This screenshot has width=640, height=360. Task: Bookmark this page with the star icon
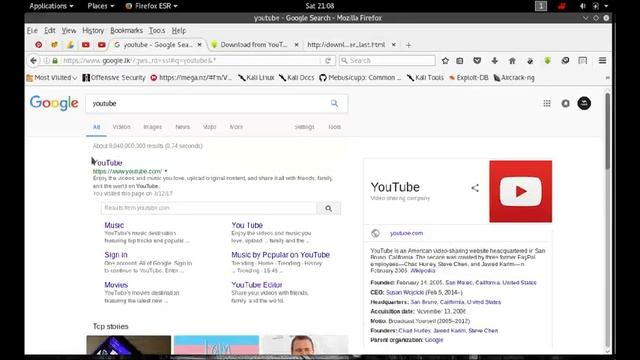point(445,60)
